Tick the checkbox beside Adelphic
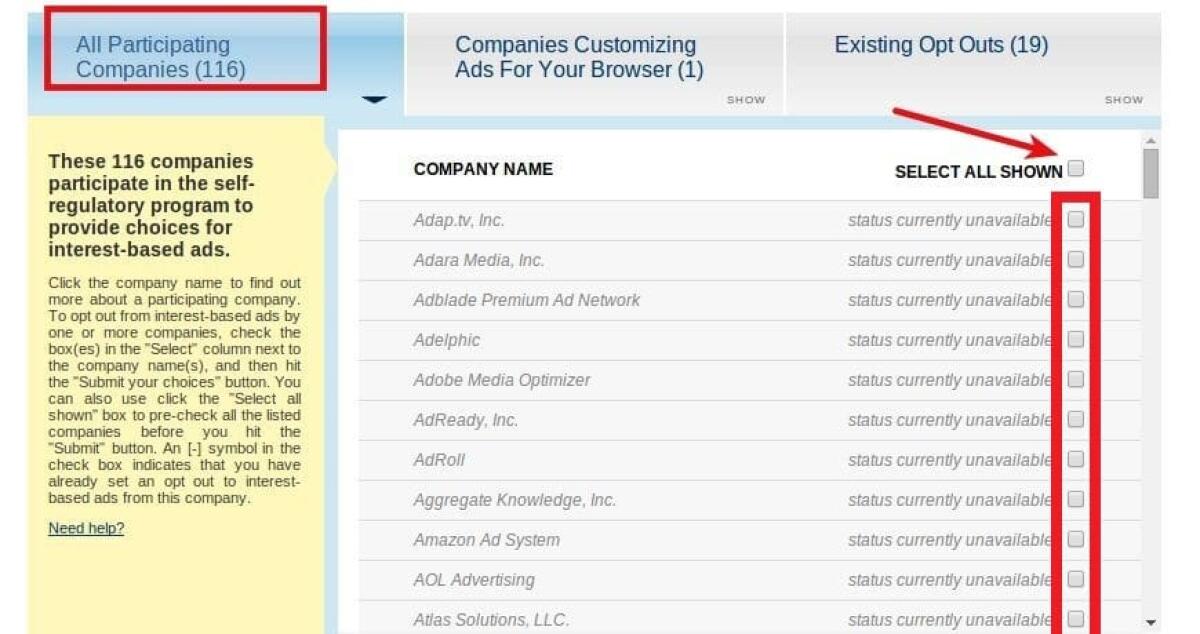This screenshot has width=1200, height=634. pyautogui.click(x=1075, y=339)
